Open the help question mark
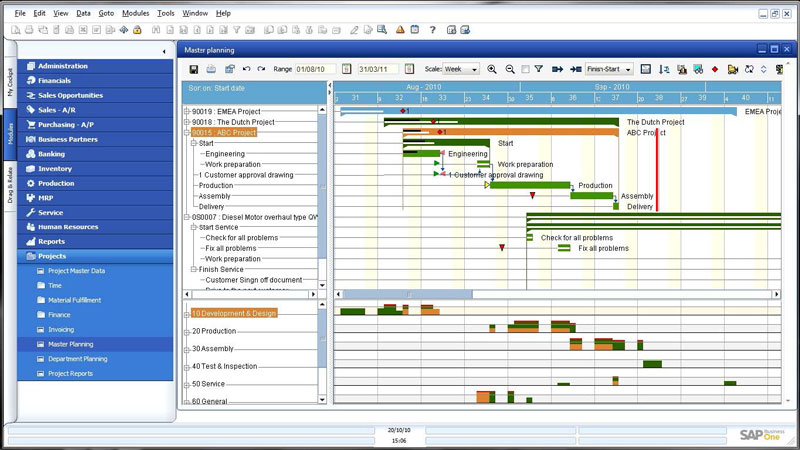 pyautogui.click(x=433, y=30)
